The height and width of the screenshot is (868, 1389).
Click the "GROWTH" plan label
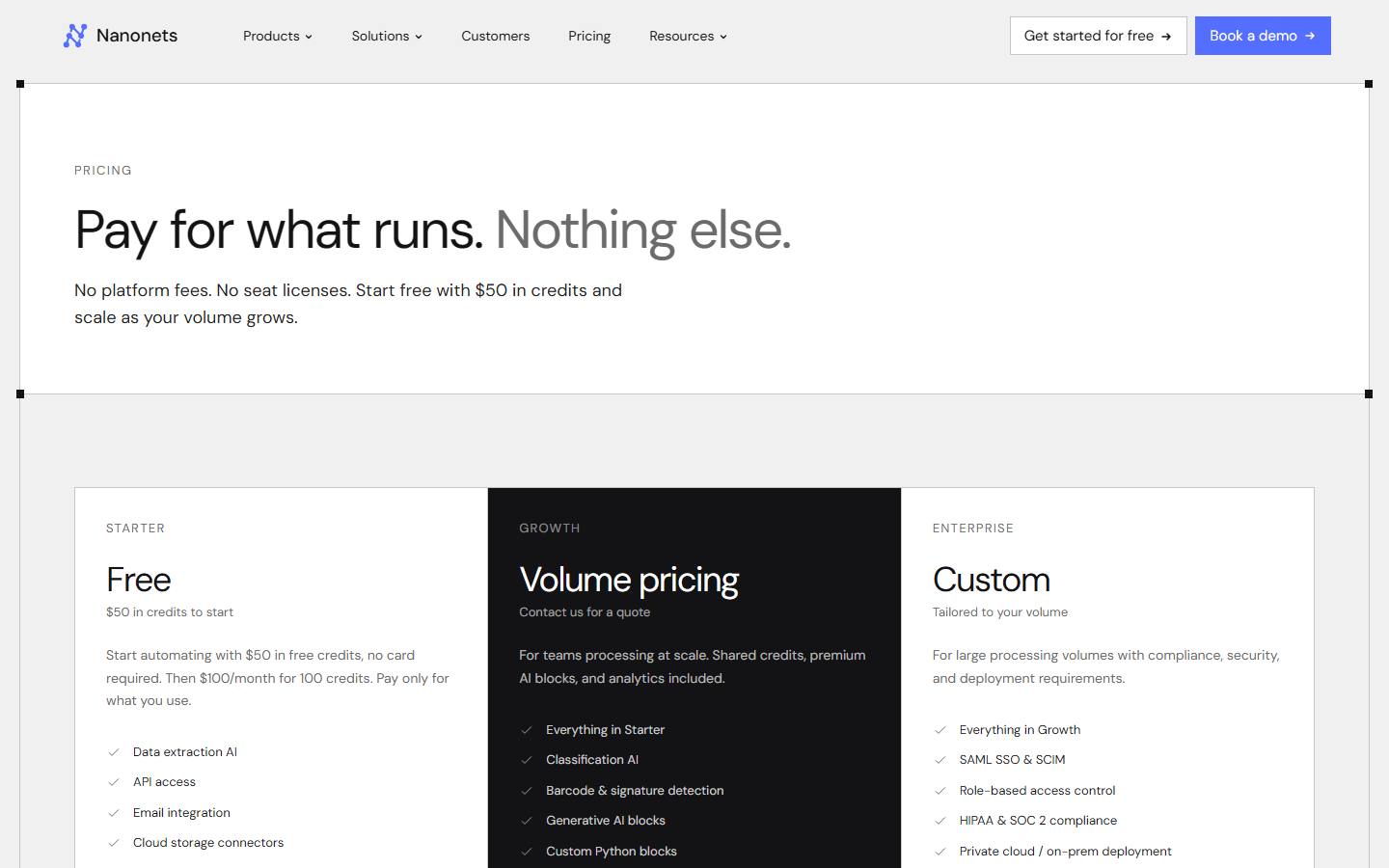550,529
